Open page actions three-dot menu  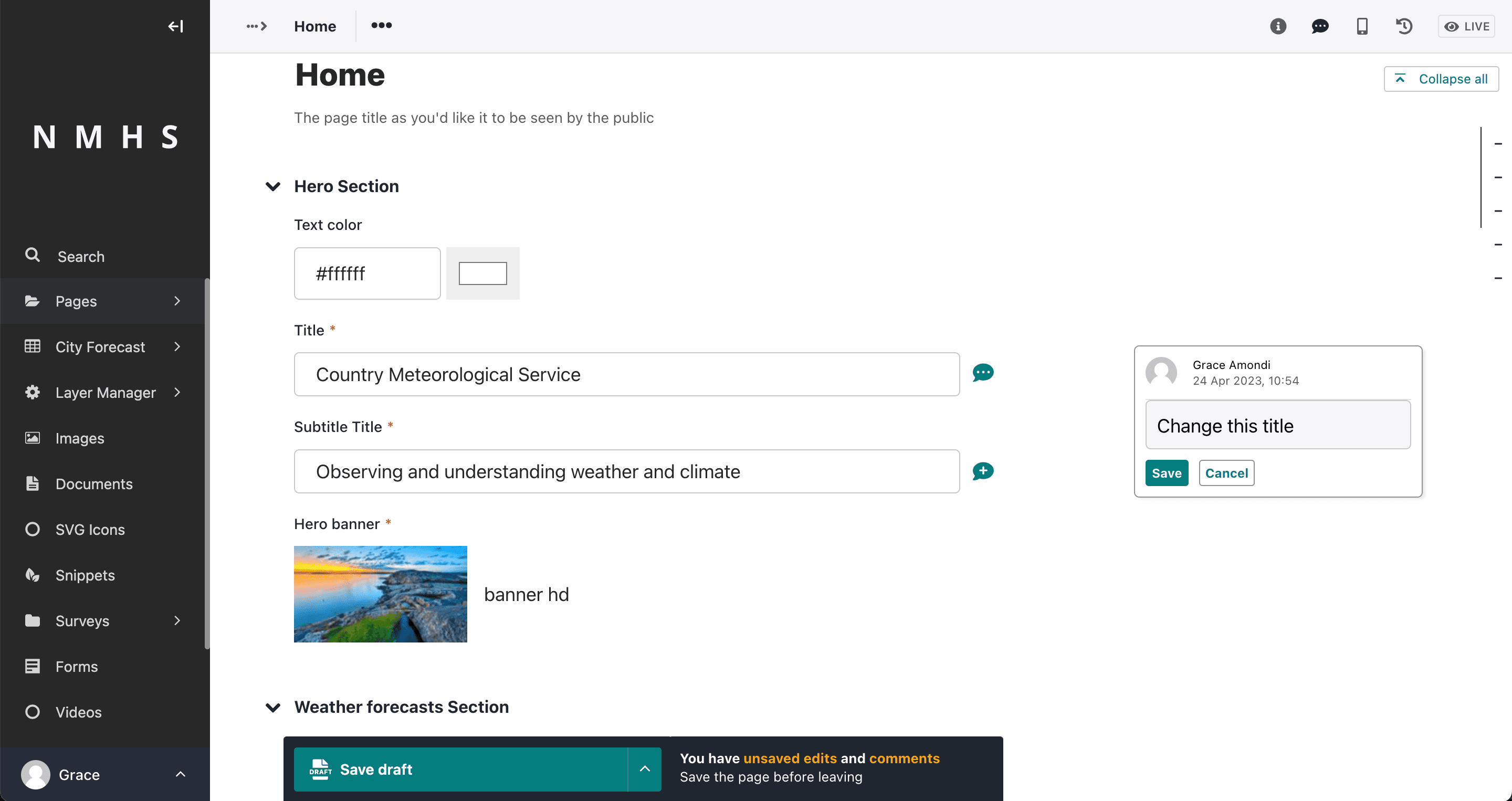click(x=382, y=25)
